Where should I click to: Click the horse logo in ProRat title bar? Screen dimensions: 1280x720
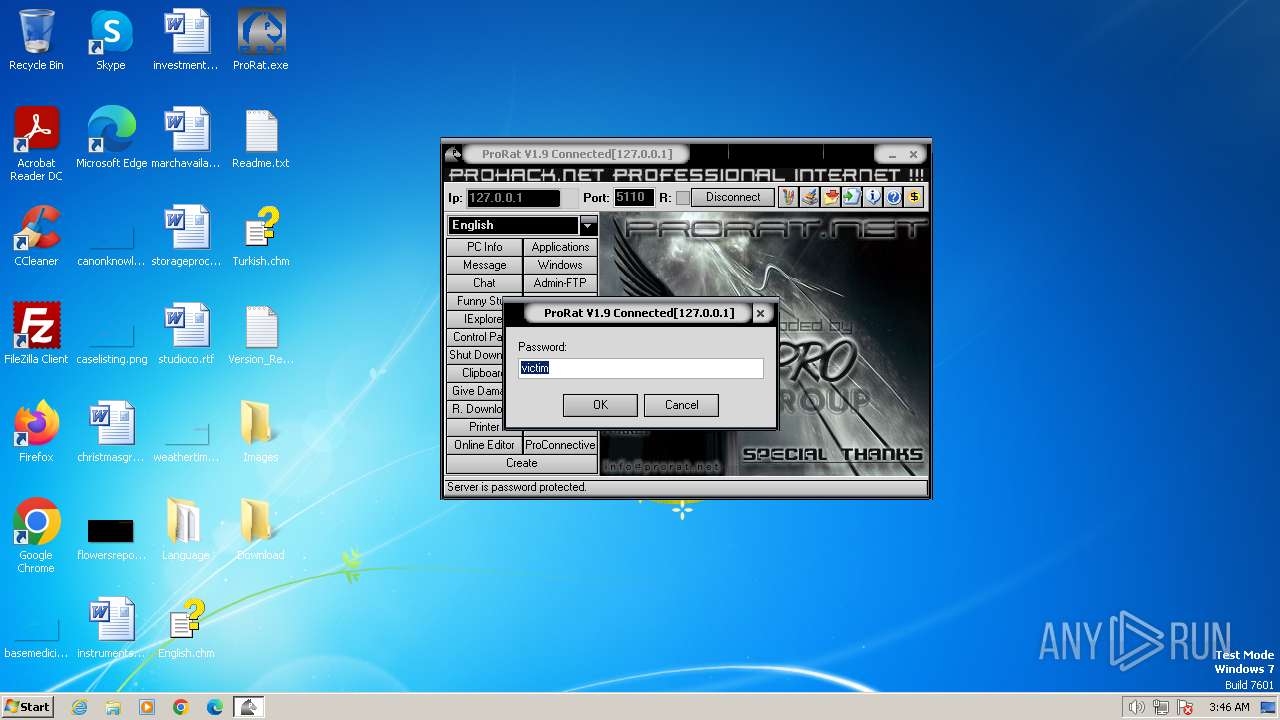click(x=454, y=154)
